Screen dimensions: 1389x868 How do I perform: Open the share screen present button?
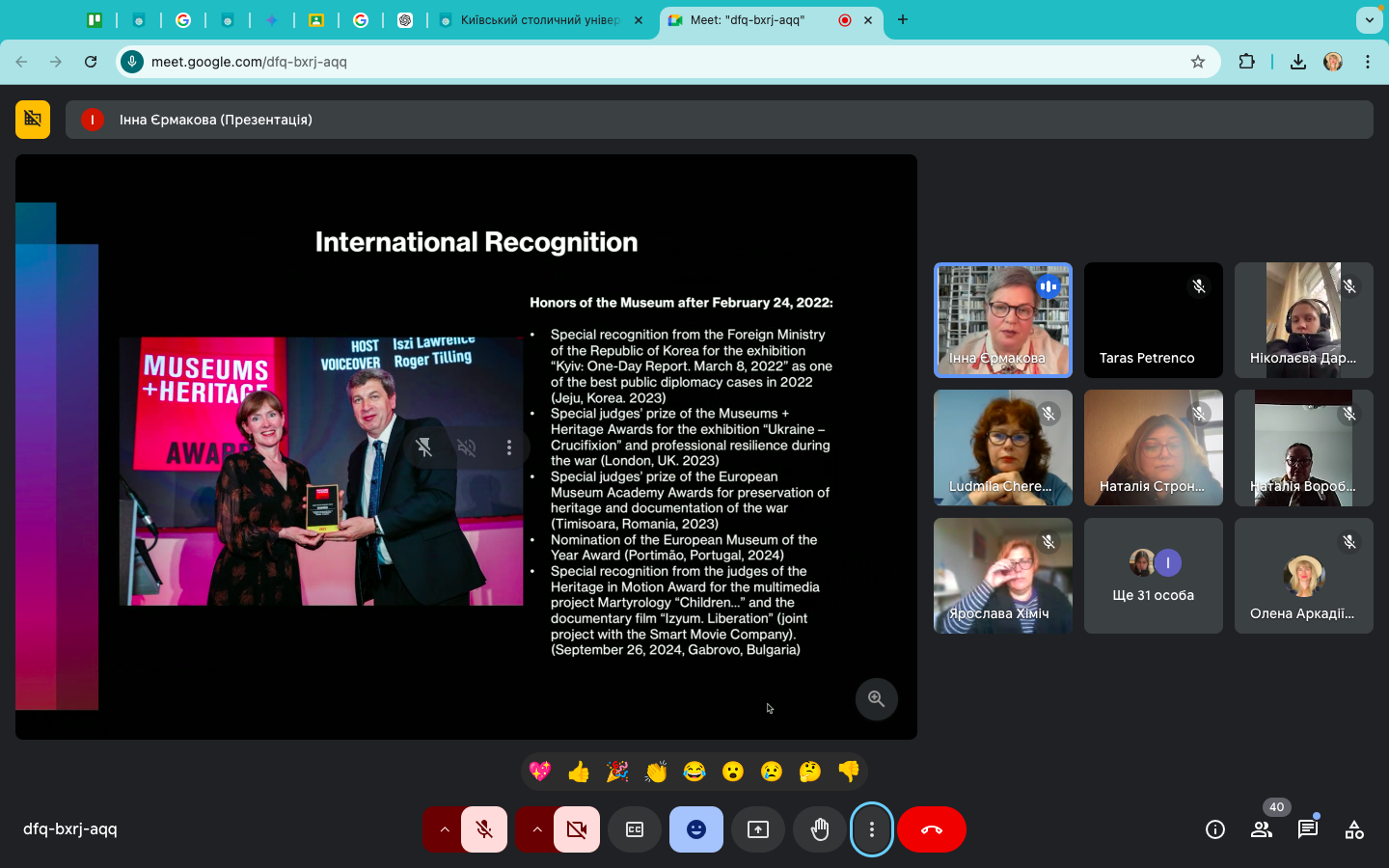pyautogui.click(x=758, y=829)
